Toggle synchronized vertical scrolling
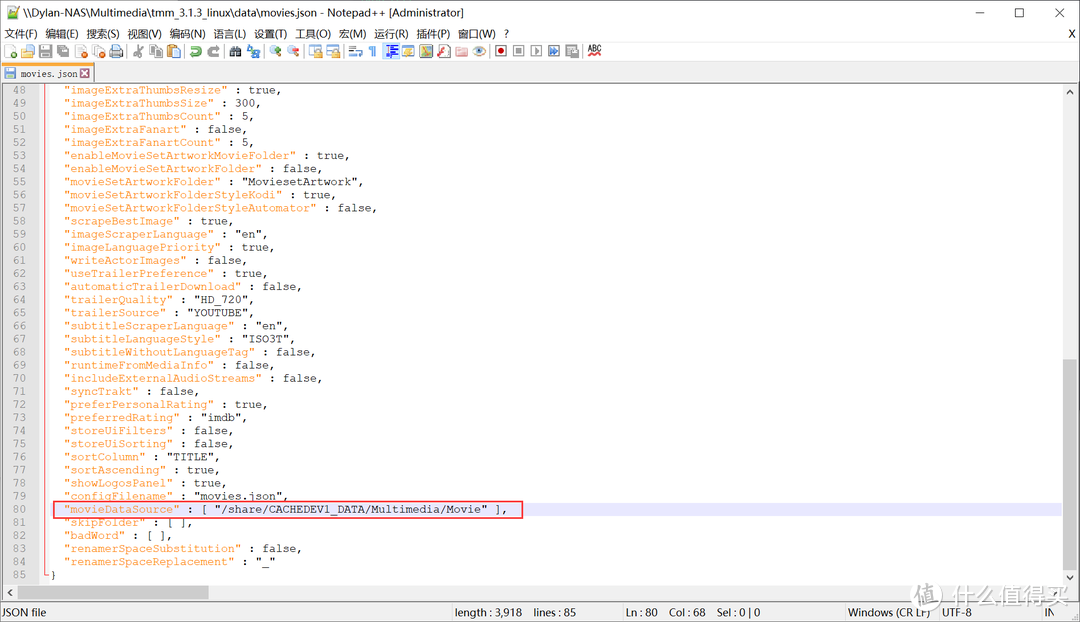Viewport: 1080px width, 622px height. [315, 52]
